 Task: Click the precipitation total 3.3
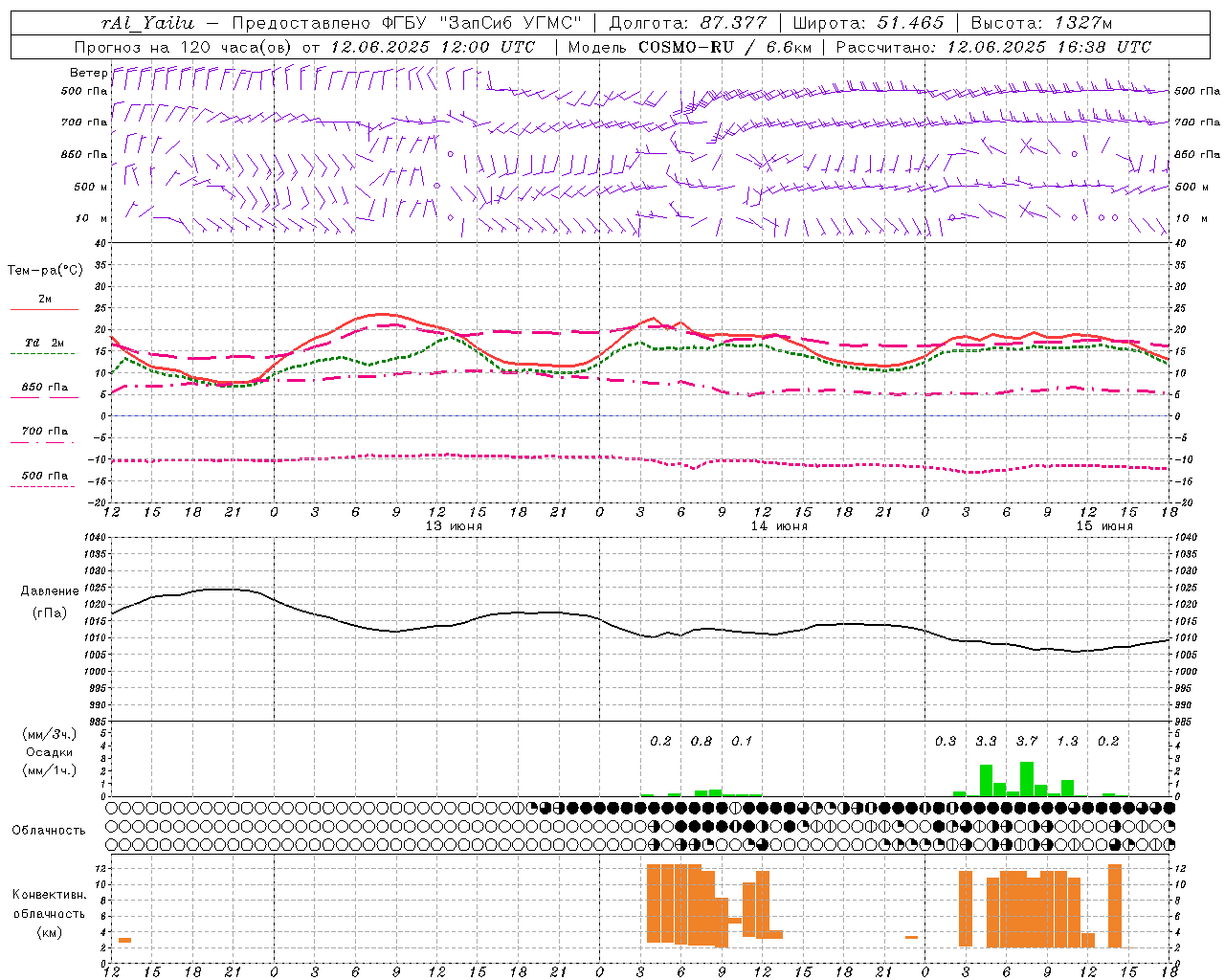[986, 741]
